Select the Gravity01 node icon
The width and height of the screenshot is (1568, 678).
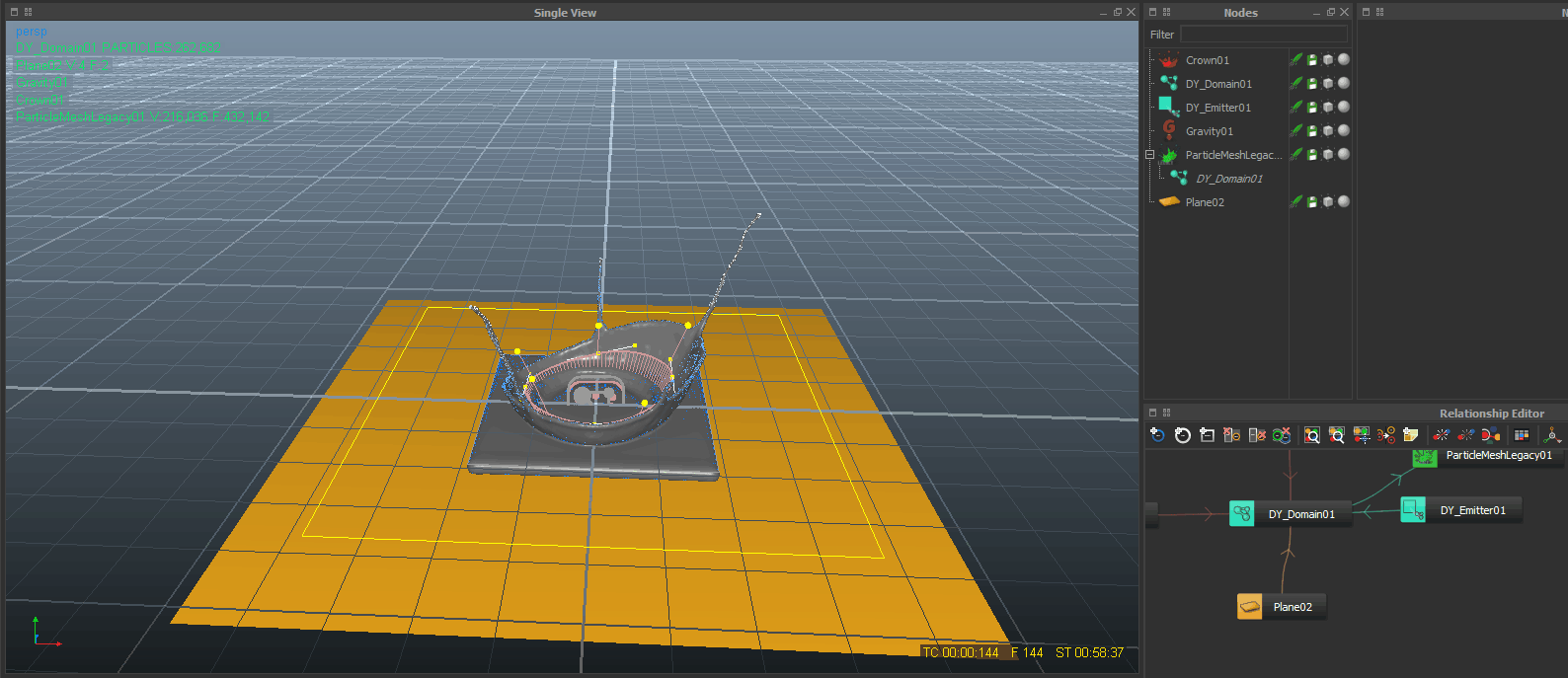click(1169, 131)
